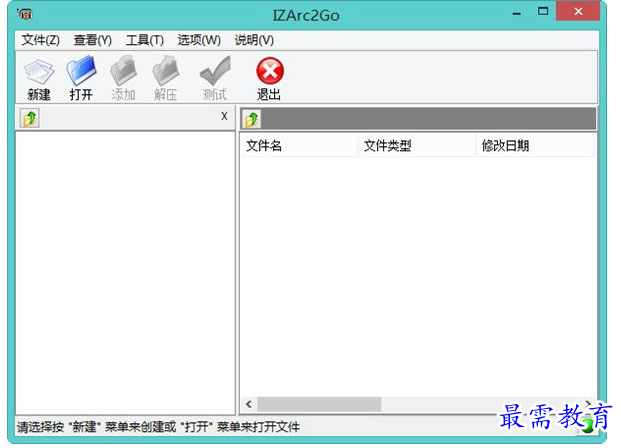Viewport: 621px width, 448px height.
Task: Open the 说明(V) help menu
Action: click(x=254, y=40)
